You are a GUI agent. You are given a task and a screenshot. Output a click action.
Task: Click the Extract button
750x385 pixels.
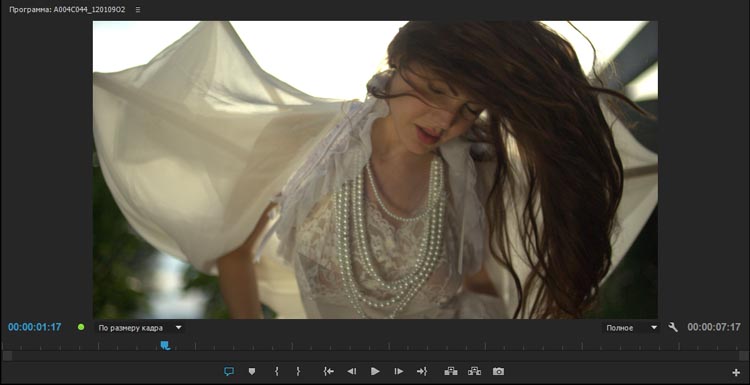coord(474,371)
